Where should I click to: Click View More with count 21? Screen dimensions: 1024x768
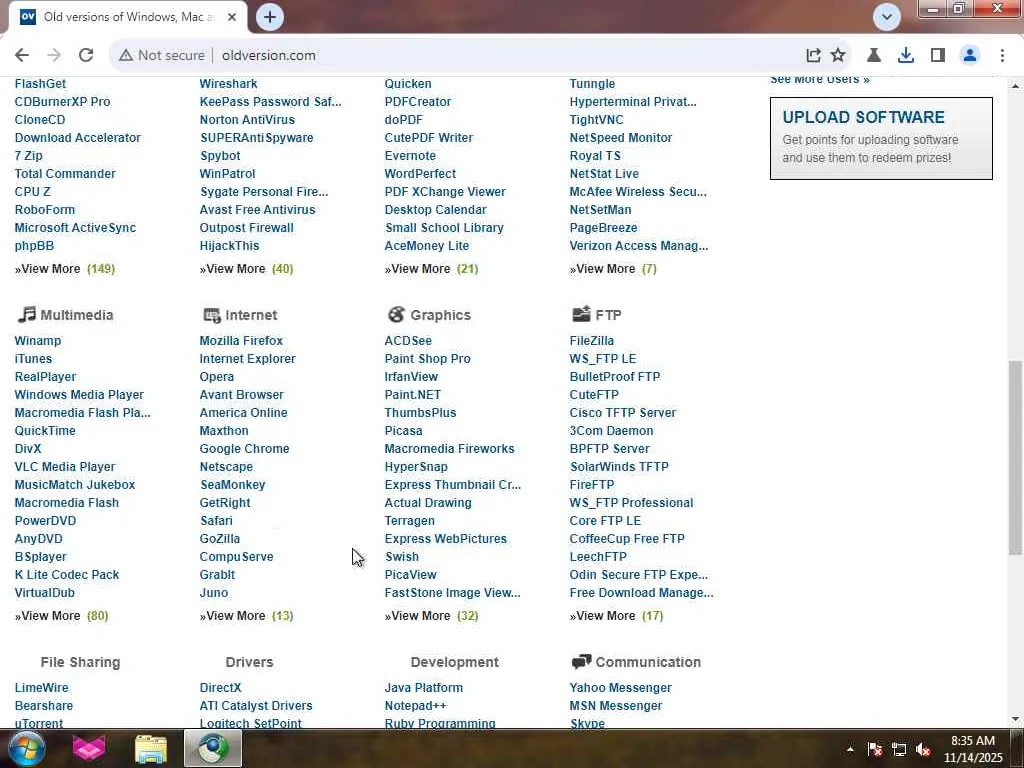tap(431, 269)
